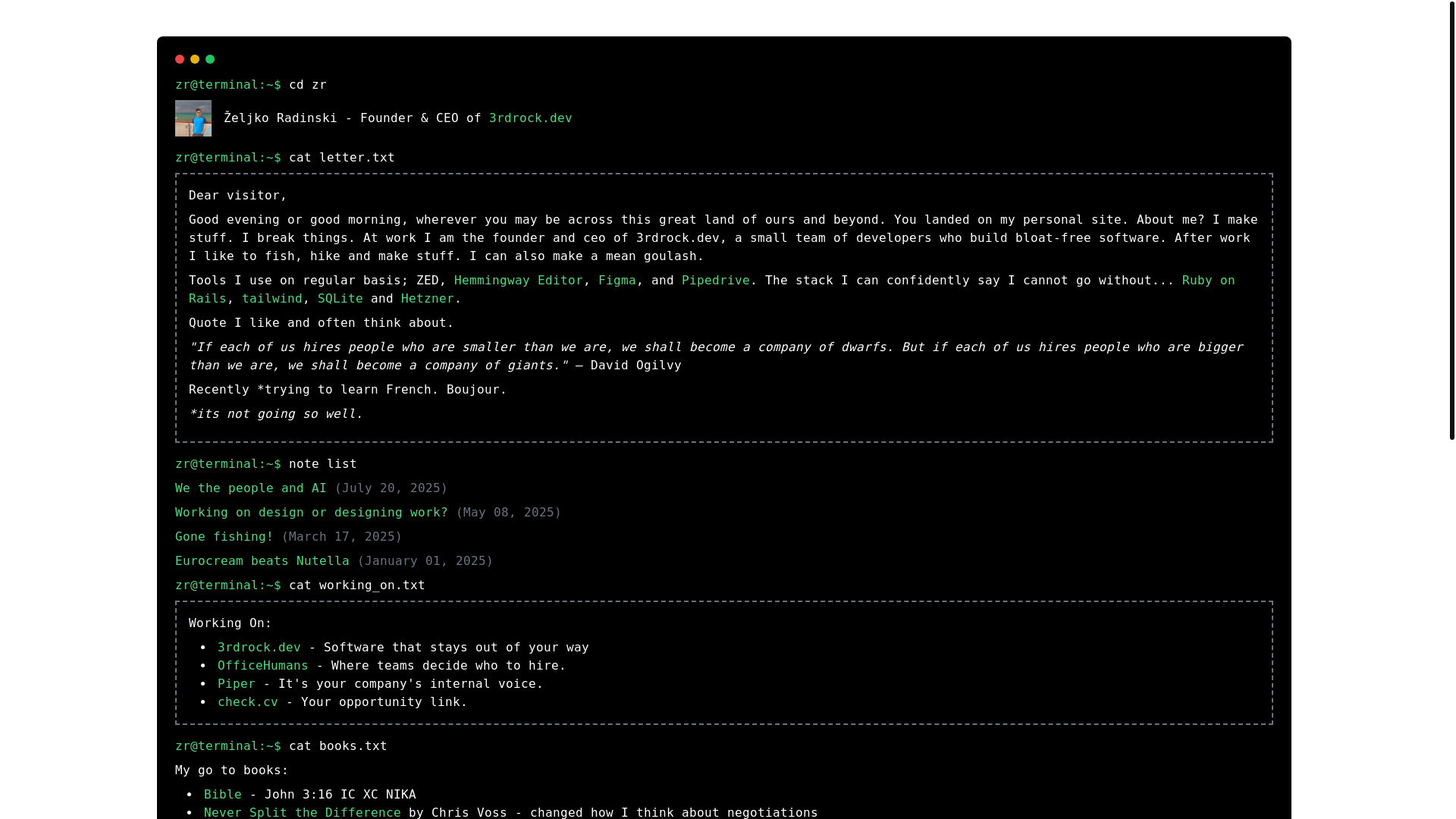The image size is (1456, 819).
Task: Open the tailwind link
Action: (x=272, y=299)
